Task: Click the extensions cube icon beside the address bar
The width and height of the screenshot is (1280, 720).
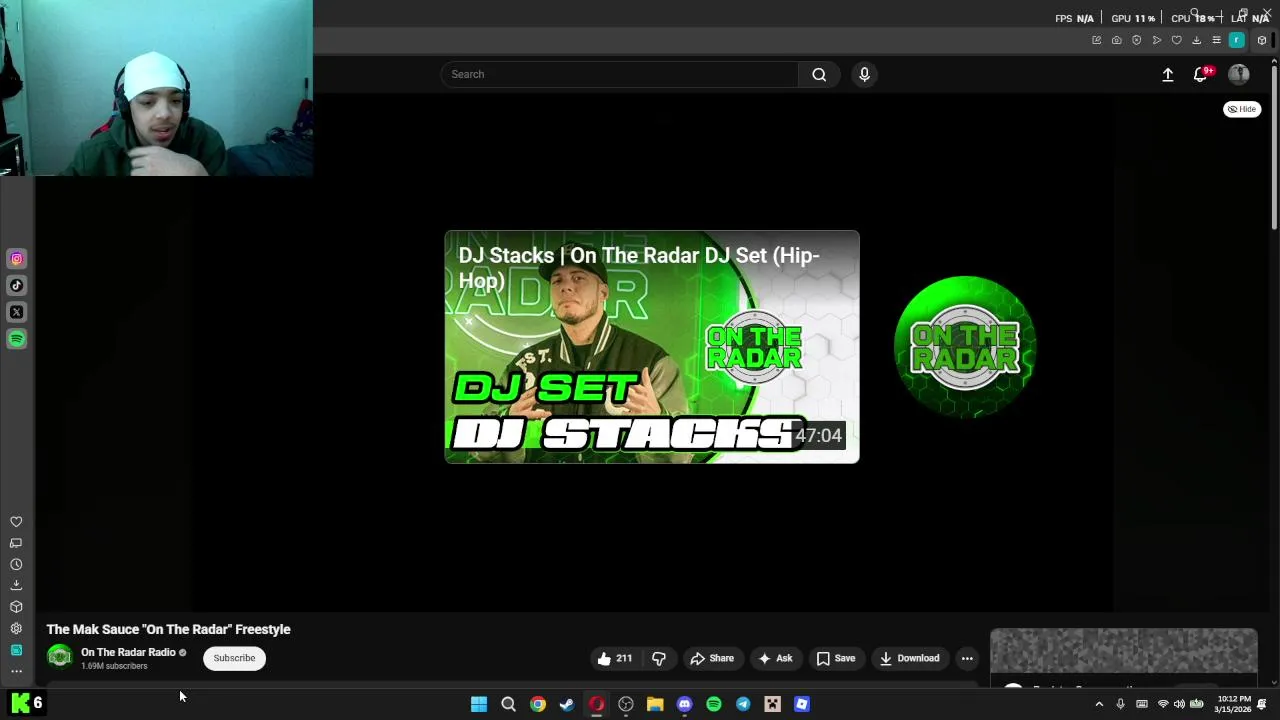Action: point(1262,40)
